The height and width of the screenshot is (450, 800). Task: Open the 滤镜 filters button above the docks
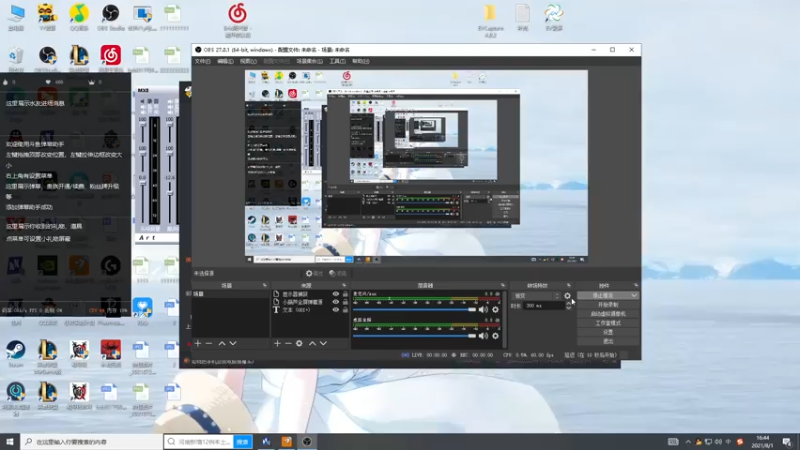click(x=338, y=273)
